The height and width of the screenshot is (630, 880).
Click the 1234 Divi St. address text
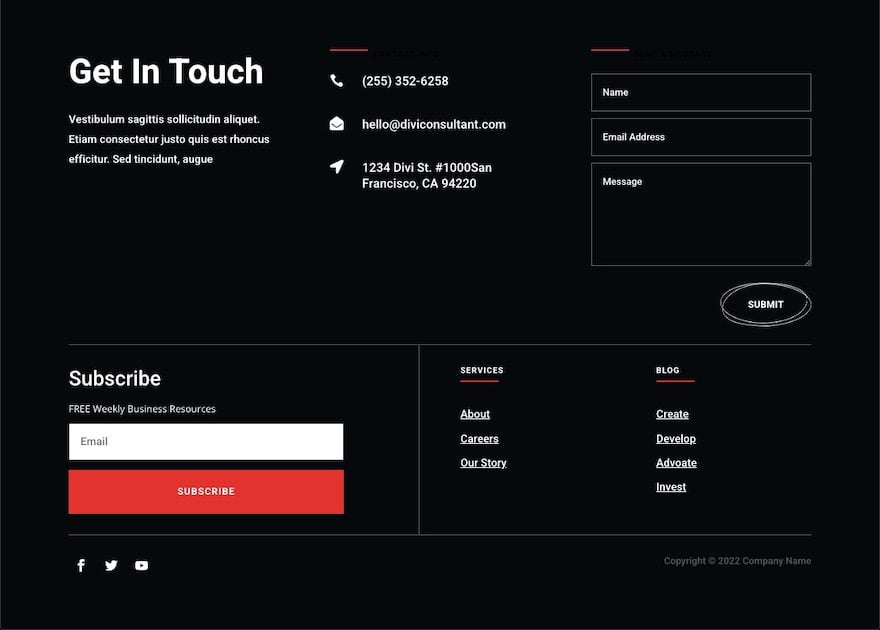tap(427, 175)
